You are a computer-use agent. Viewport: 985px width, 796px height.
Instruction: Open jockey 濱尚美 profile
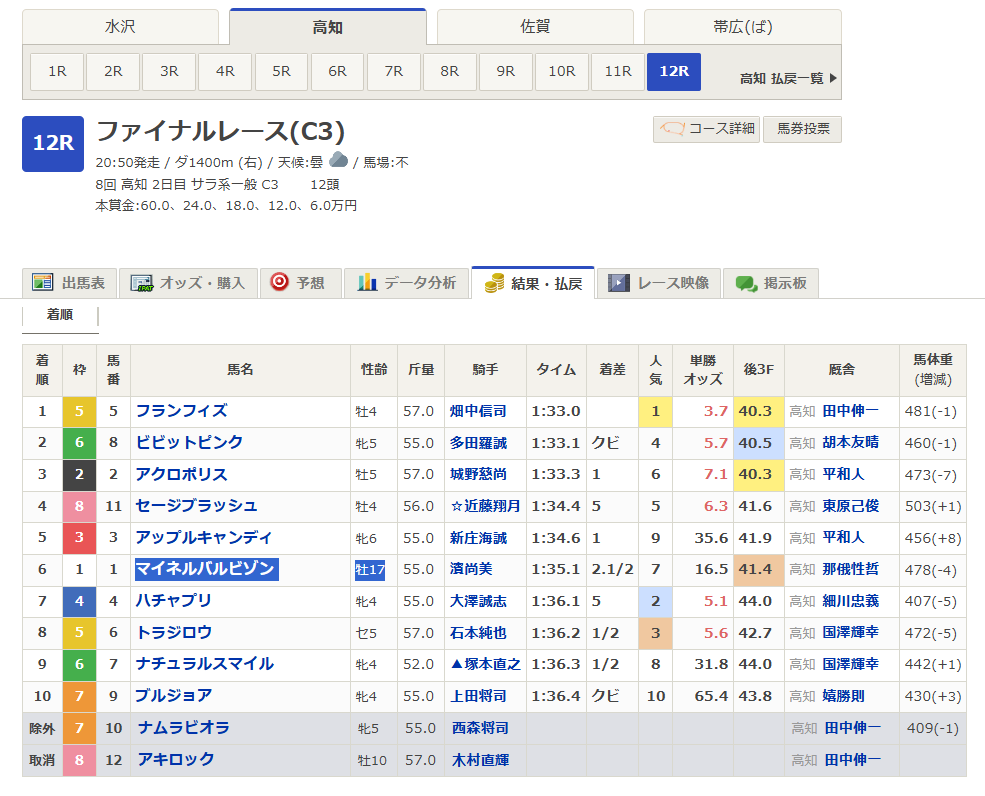tap(471, 569)
